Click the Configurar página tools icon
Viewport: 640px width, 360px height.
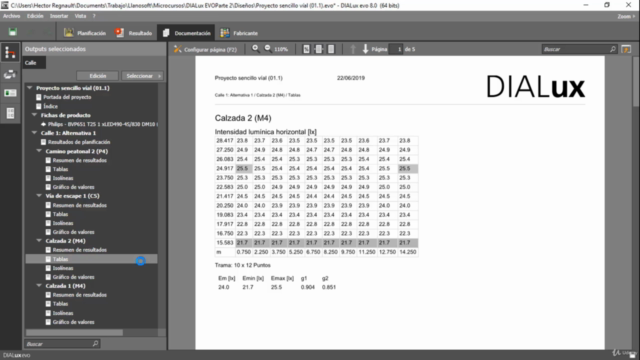tap(177, 49)
